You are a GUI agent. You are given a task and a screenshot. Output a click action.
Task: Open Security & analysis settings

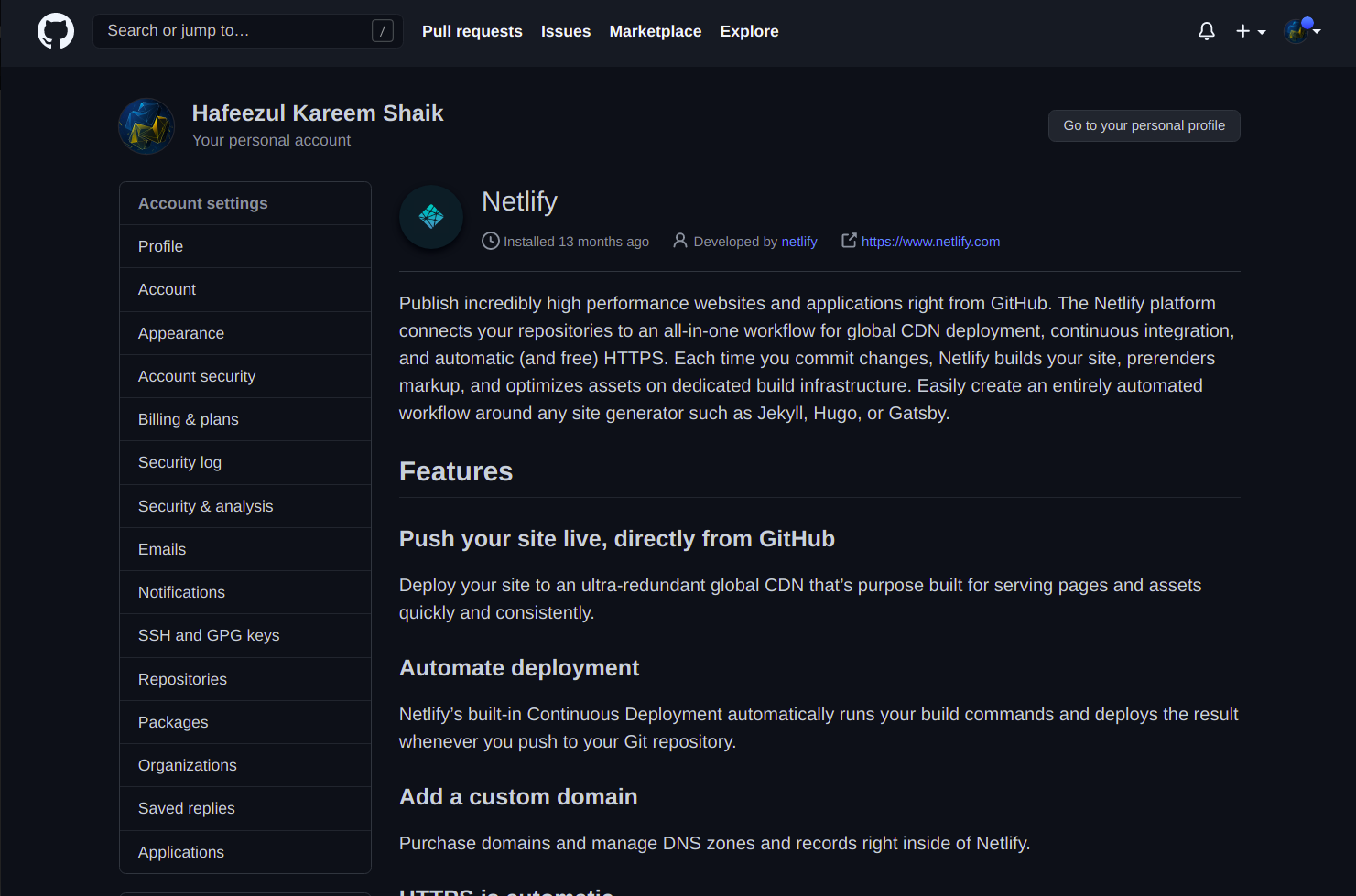click(x=245, y=506)
